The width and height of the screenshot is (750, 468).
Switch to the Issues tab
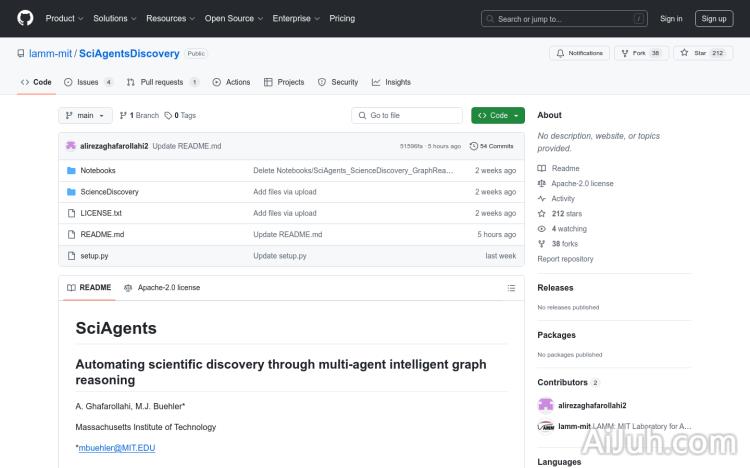[88, 82]
